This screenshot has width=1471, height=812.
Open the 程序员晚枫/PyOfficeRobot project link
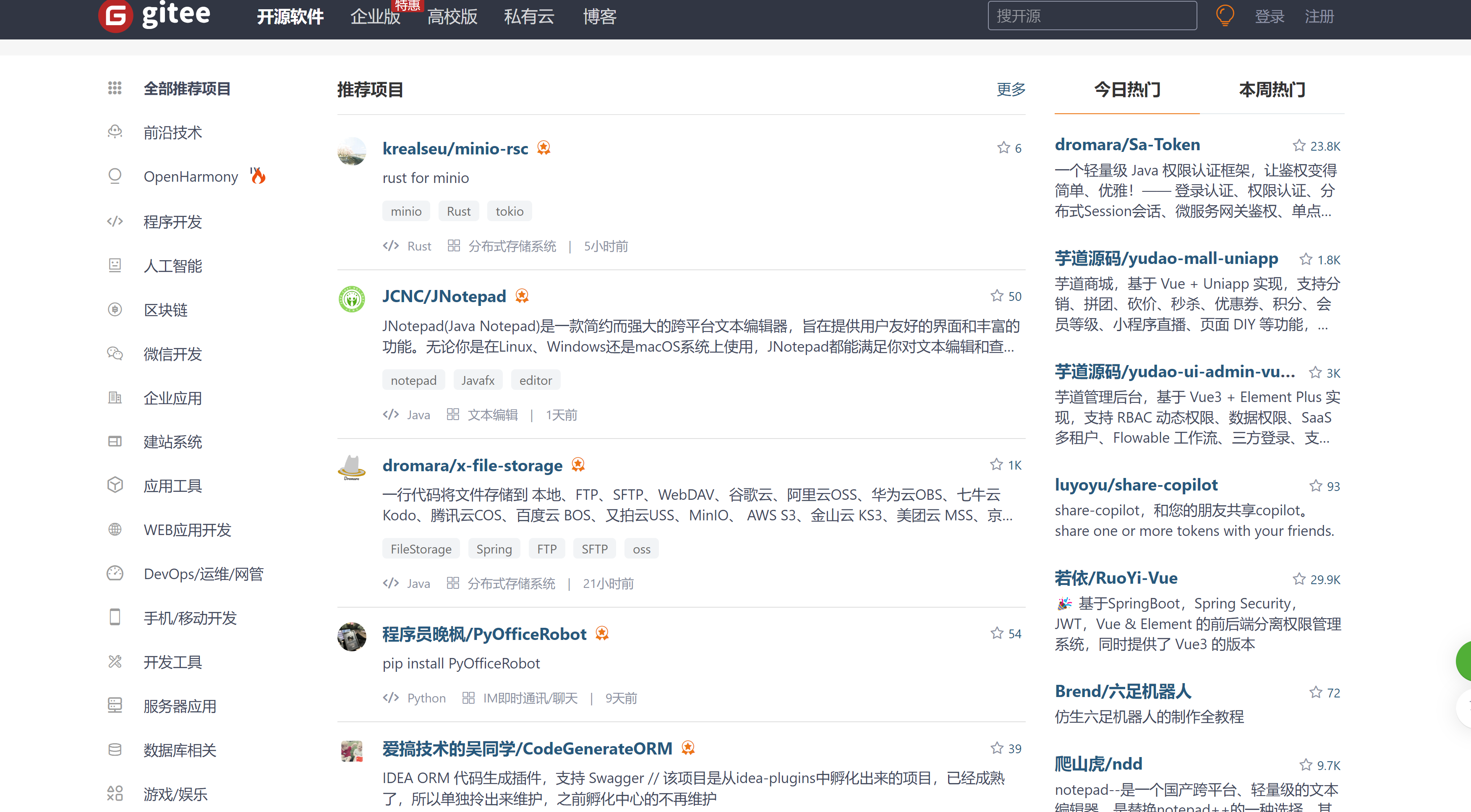point(484,634)
